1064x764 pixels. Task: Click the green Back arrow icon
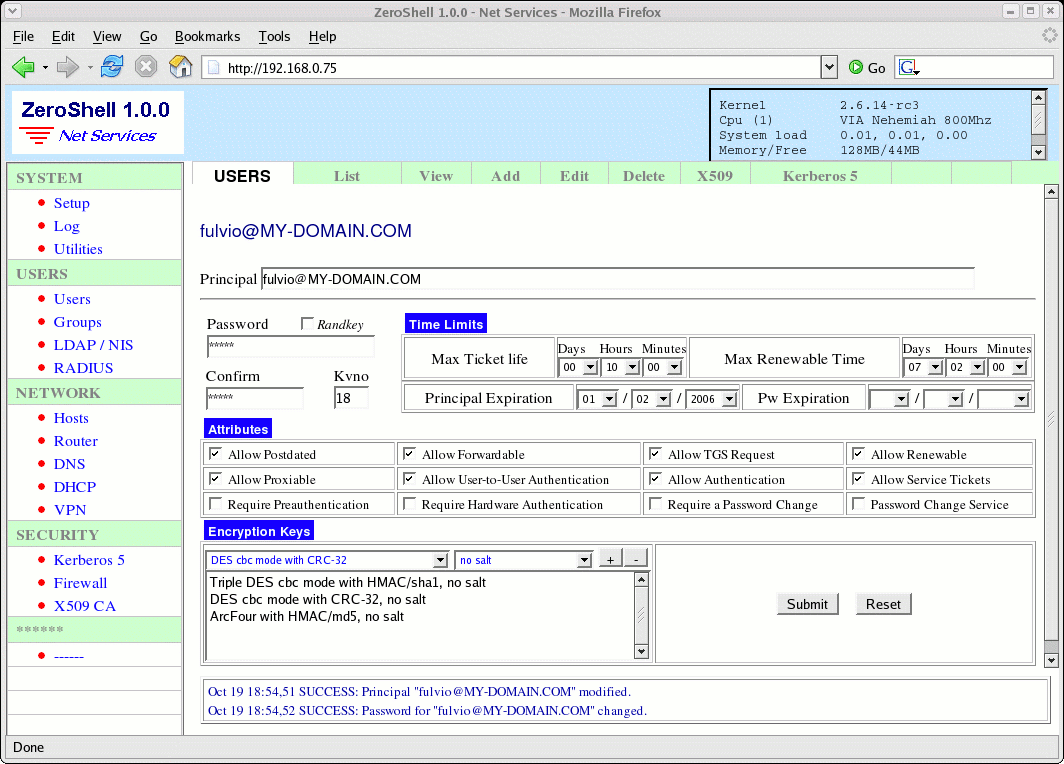23,67
